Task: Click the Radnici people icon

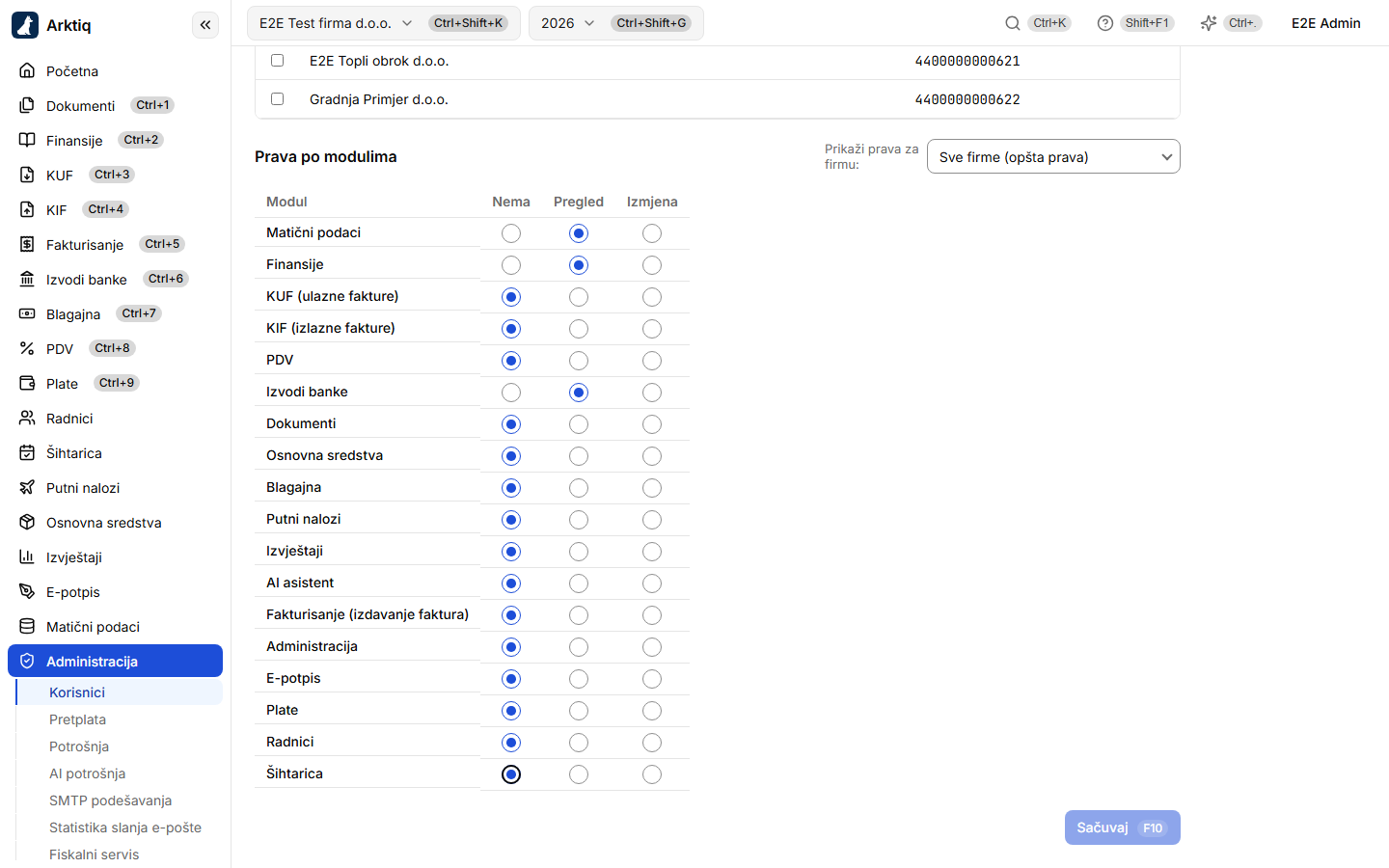Action: pos(27,419)
